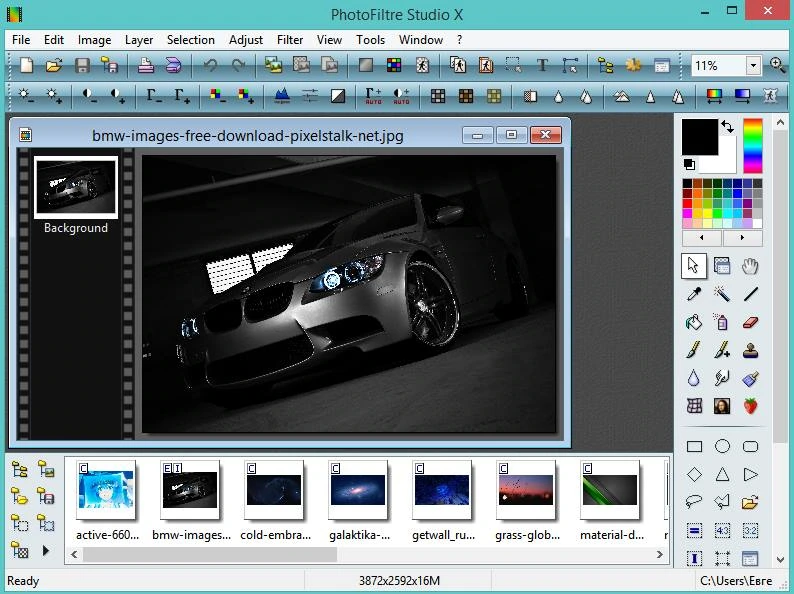This screenshot has width=794, height=594.
Task: Show previous palette colors with left arrow
Action: tap(702, 237)
